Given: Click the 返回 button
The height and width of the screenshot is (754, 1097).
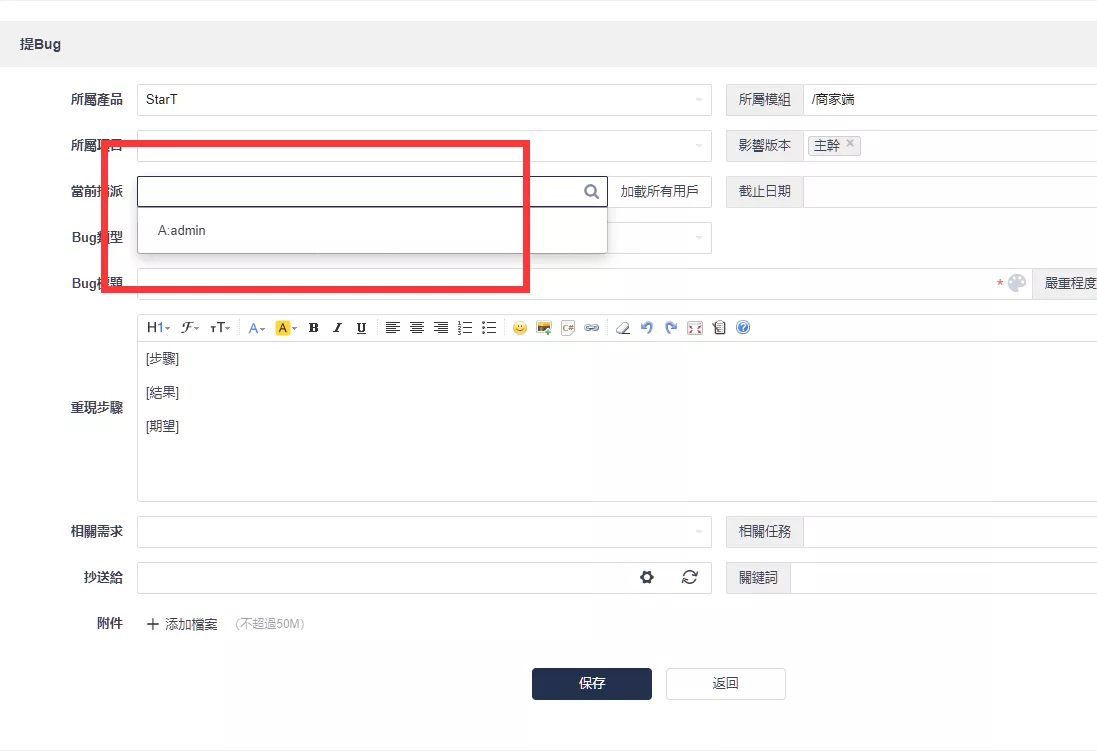Looking at the screenshot, I should click(726, 683).
